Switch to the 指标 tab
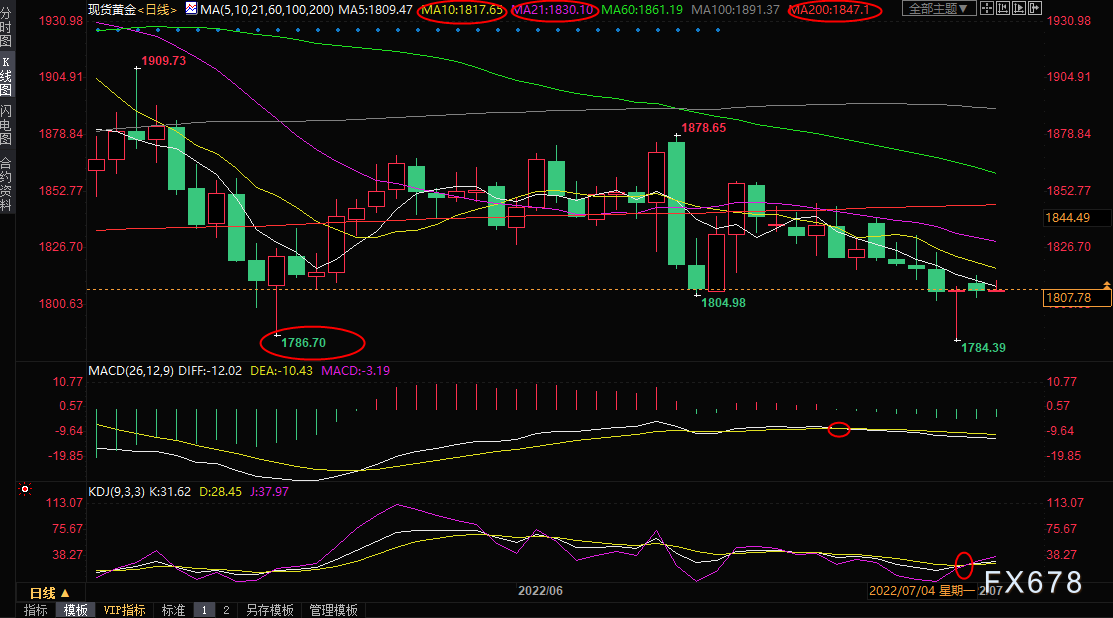This screenshot has height=618, width=1113. (x=35, y=610)
